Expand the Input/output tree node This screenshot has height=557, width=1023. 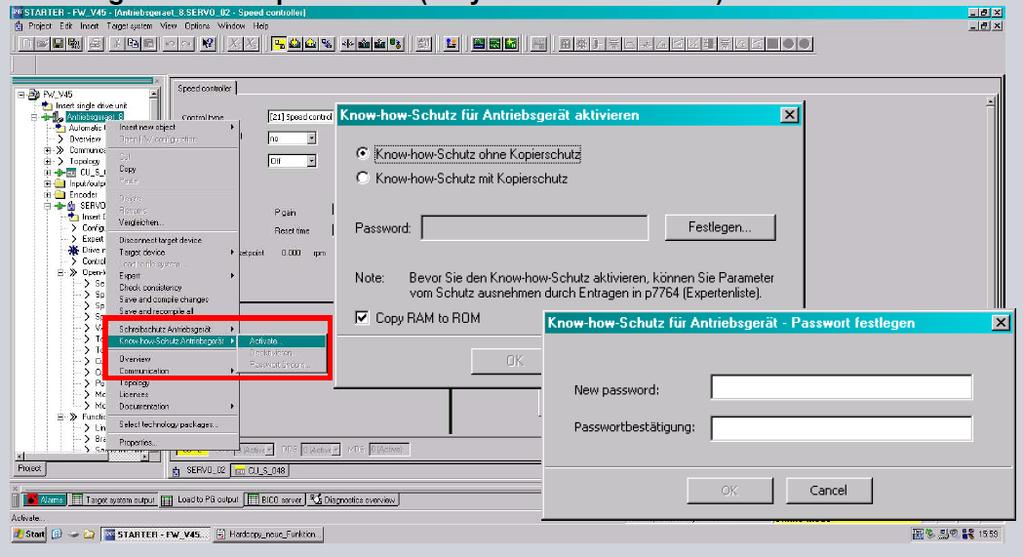point(47,183)
